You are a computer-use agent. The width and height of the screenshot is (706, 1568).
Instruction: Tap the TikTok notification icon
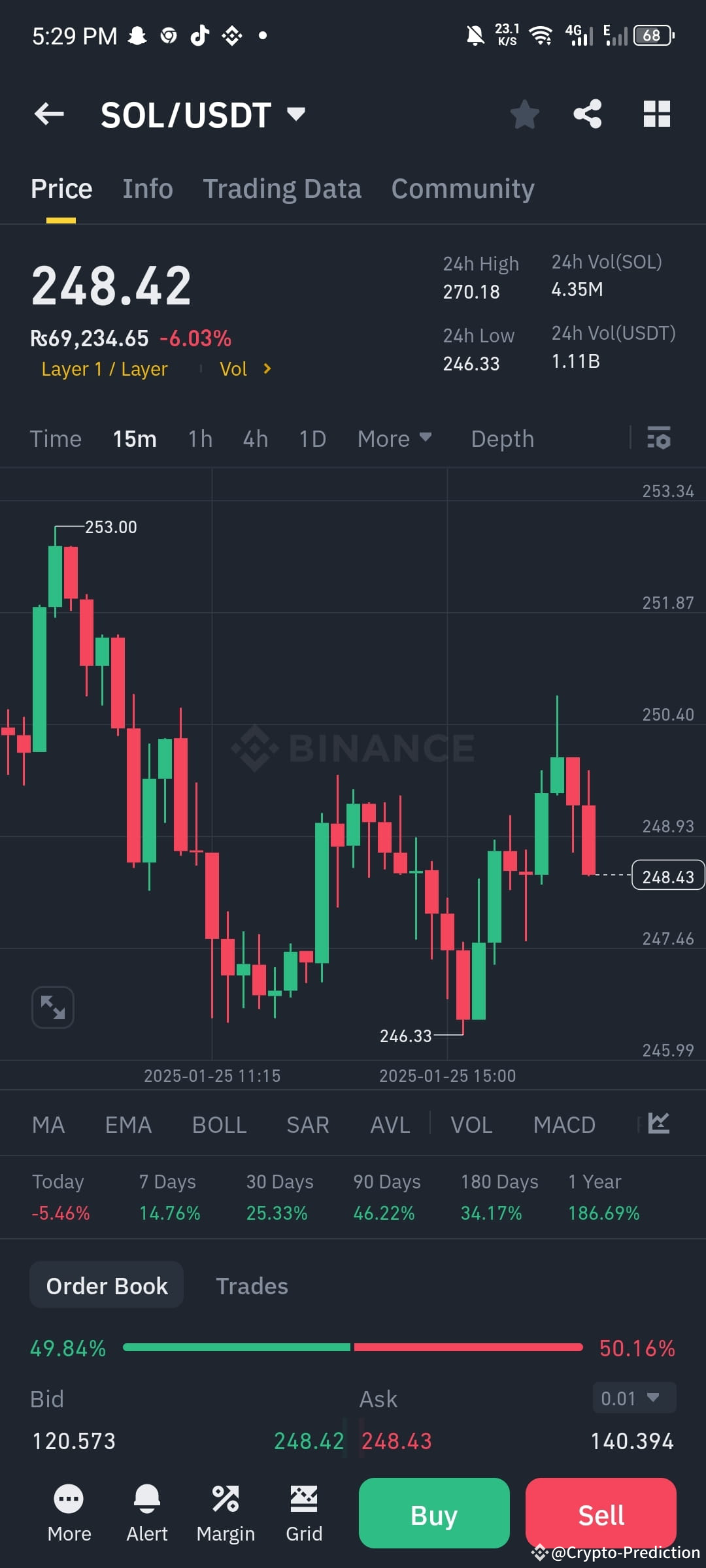click(199, 35)
